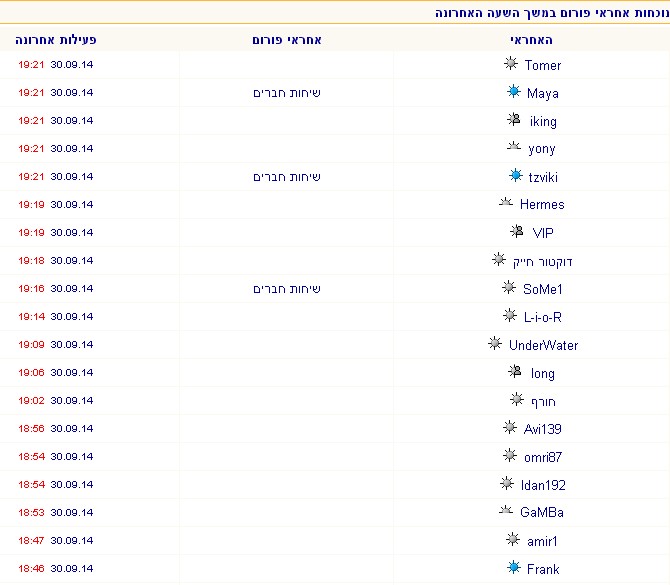
Task: Click the blue star icon beside Maya
Action: 514,92
